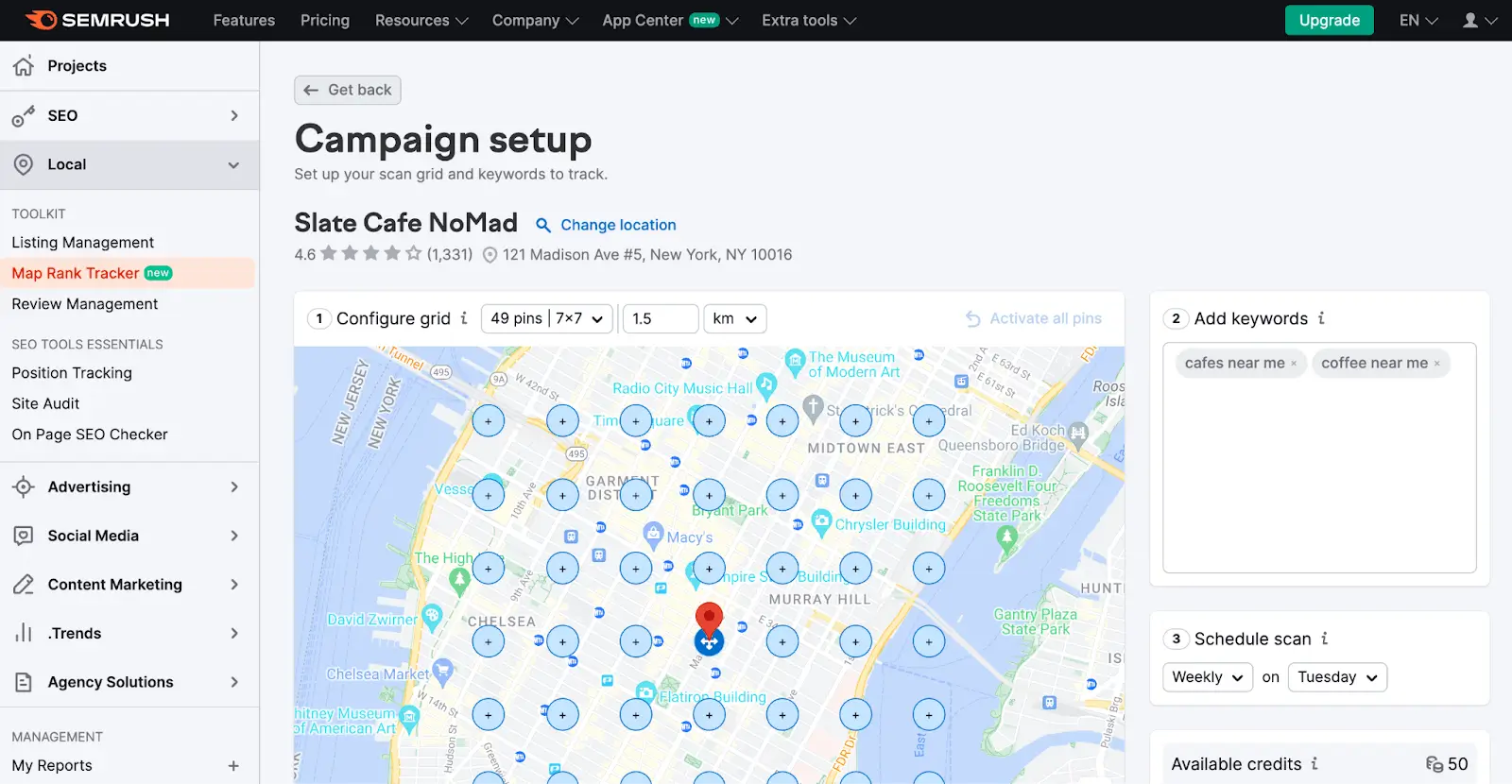Screen dimensions: 1512x784
Task: Select Listing Management in toolkit
Action: pyautogui.click(x=83, y=243)
